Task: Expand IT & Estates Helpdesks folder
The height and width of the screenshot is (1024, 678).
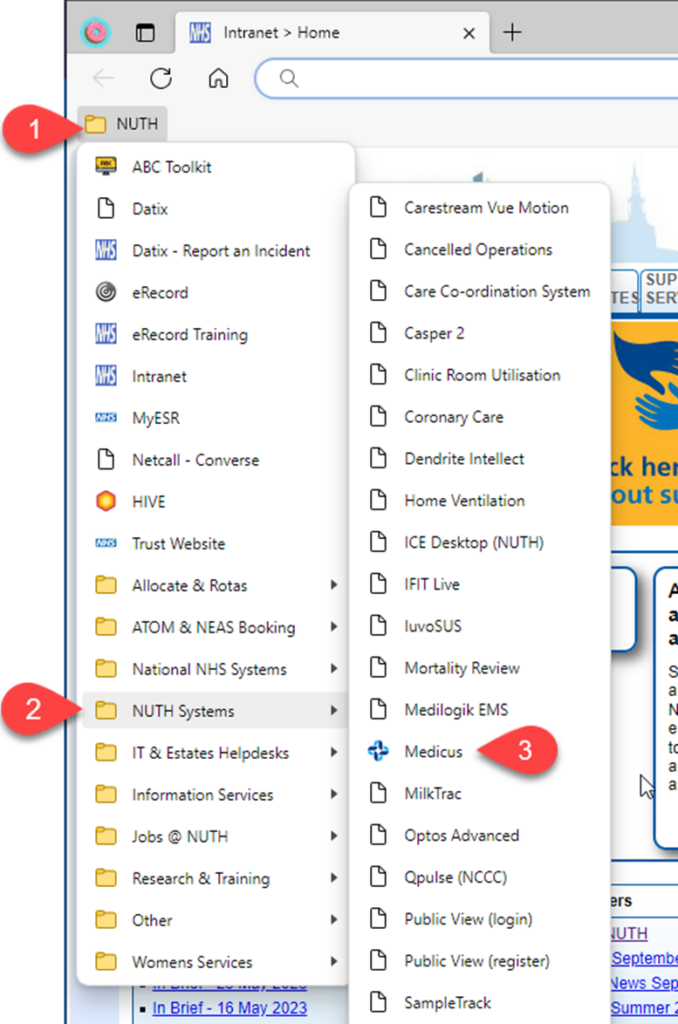Action: pos(216,752)
